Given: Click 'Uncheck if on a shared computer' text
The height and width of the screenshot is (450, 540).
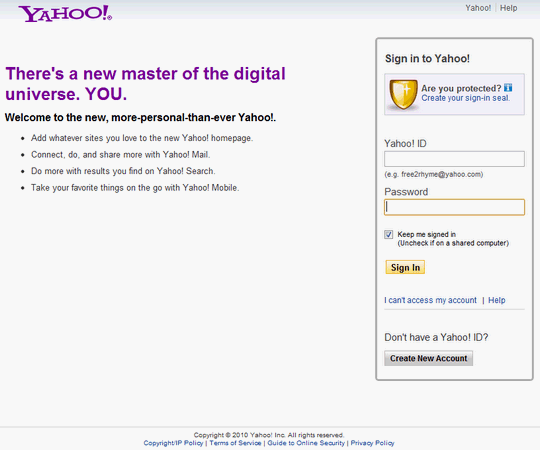Looking at the screenshot, I should (x=453, y=243).
